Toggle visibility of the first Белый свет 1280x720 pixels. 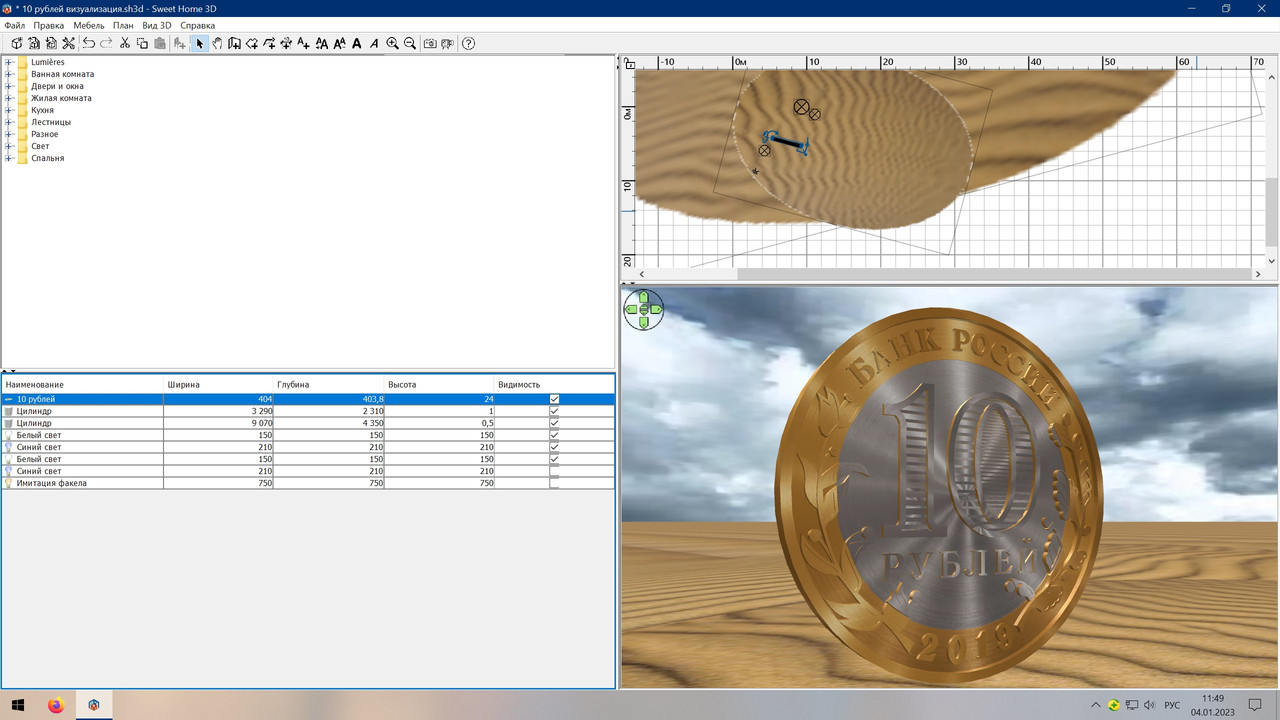(x=555, y=435)
